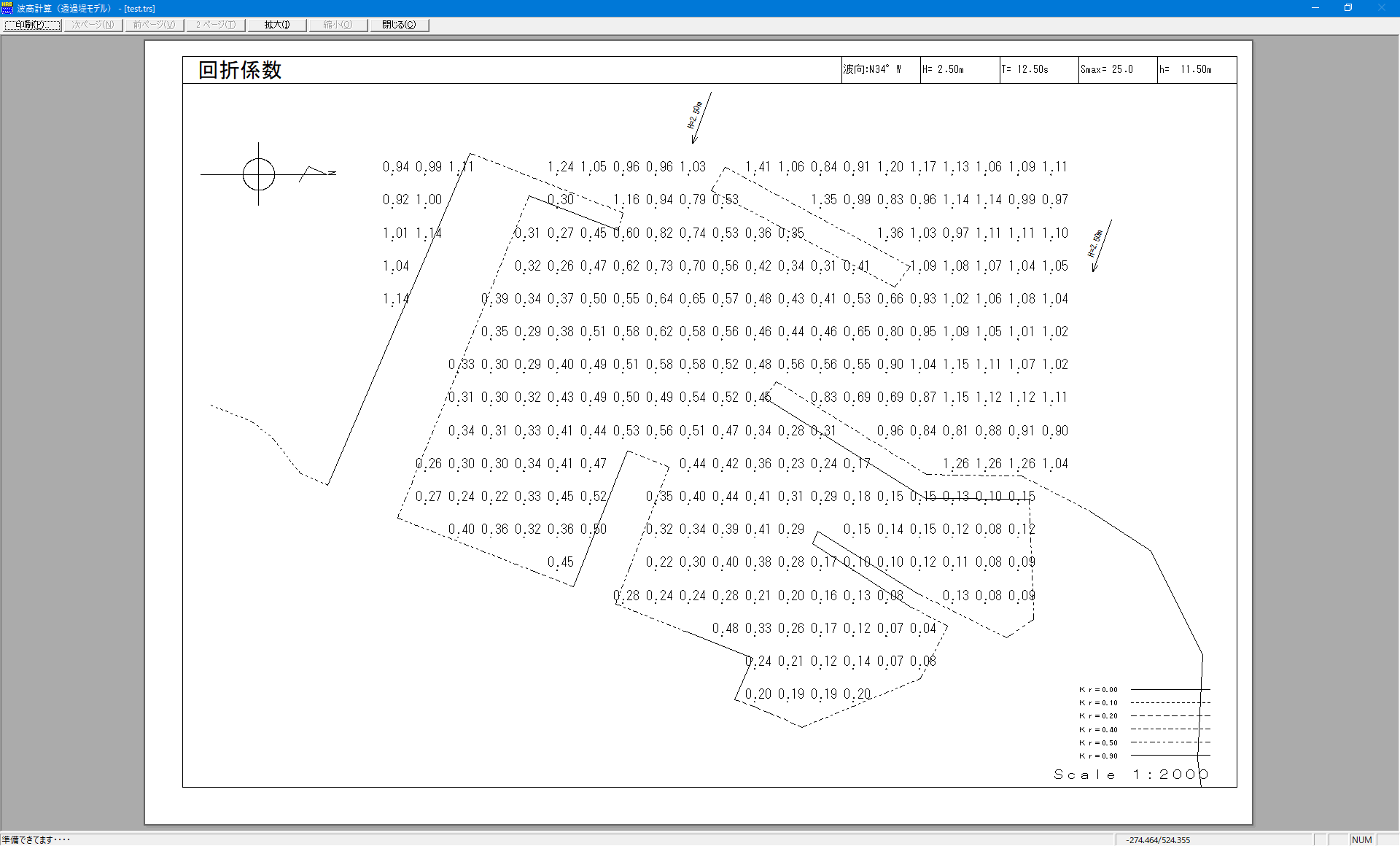This screenshot has height=846, width=1400.
Task: Click the diffraction value 0.80
Action: 890,332
